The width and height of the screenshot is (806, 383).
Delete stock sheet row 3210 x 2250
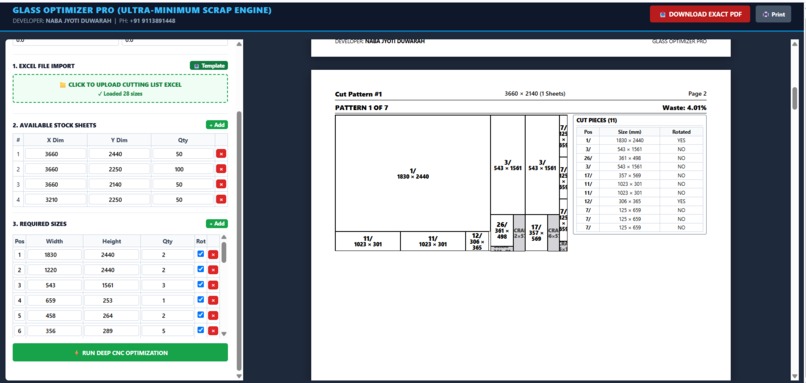pyautogui.click(x=221, y=199)
